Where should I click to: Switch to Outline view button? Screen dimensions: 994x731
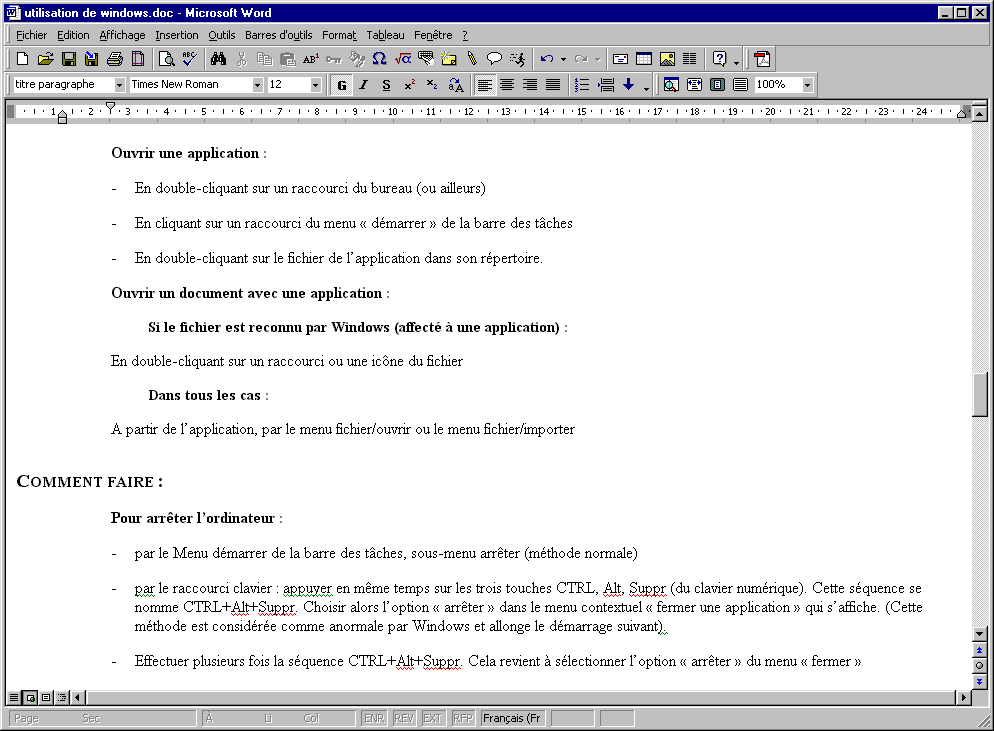pyautogui.click(x=61, y=697)
